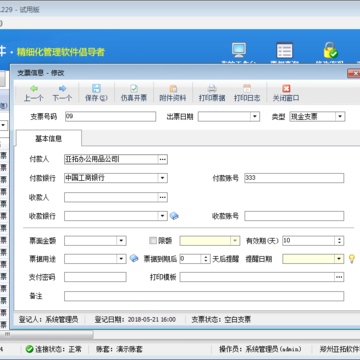This screenshot has height=360, width=360.
Task: Expand the 收款银行 dropdown
Action: click(162, 216)
